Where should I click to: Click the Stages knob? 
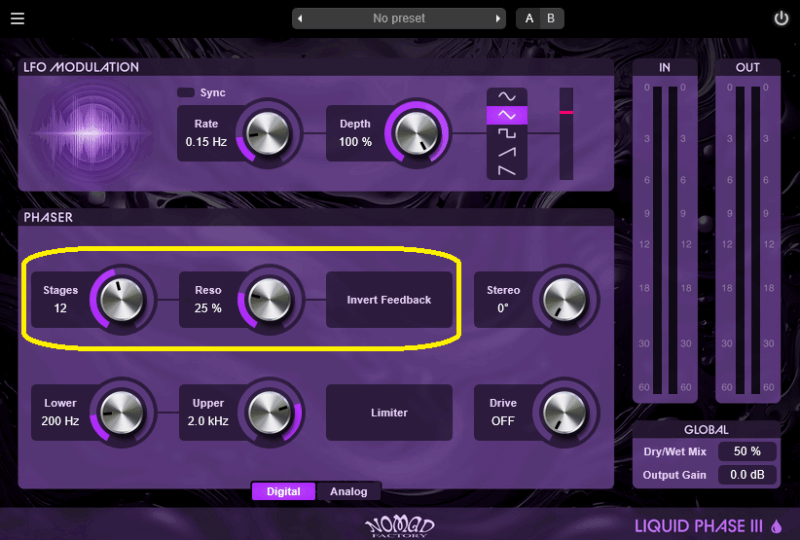[121, 300]
